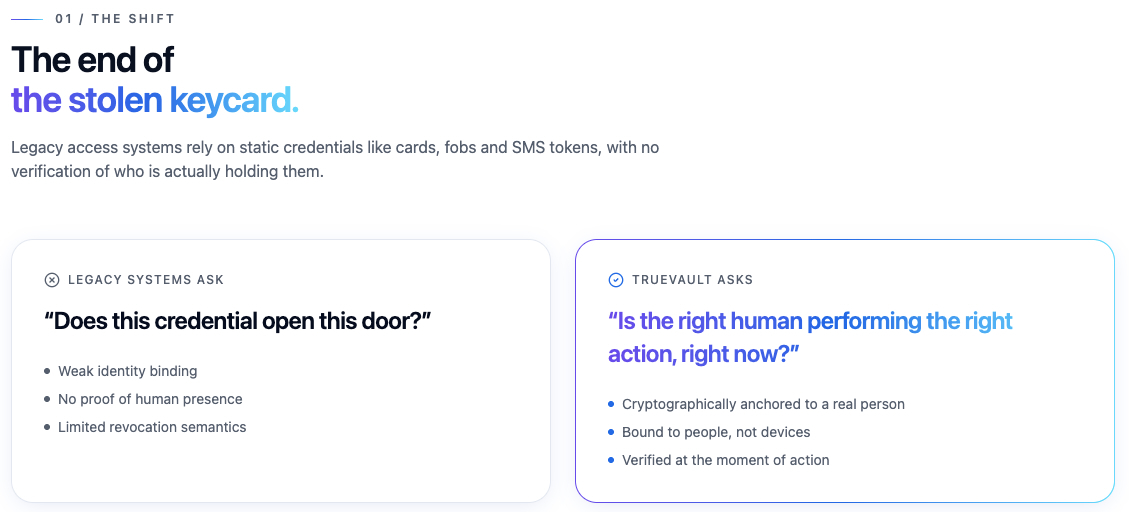The width and height of the screenshot is (1129, 512).
Task: Click the "Does this credential open this door?" quote
Action: pos(238,321)
